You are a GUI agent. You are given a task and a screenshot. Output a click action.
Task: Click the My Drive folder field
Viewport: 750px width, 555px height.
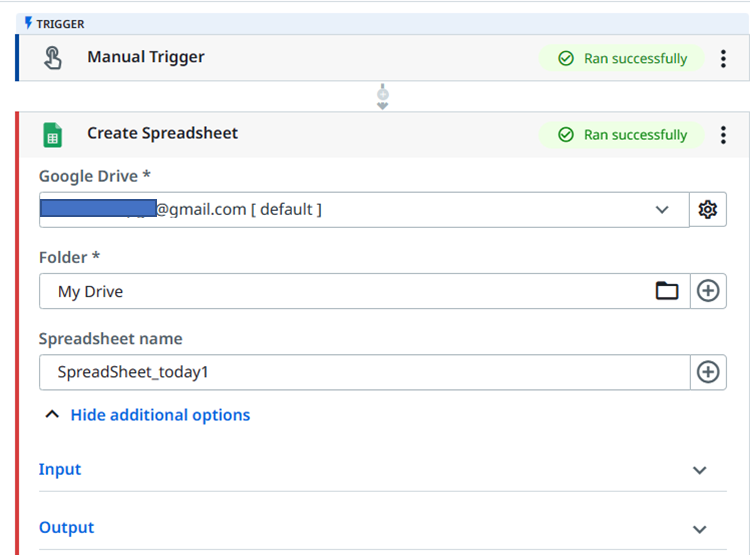tap(340, 291)
